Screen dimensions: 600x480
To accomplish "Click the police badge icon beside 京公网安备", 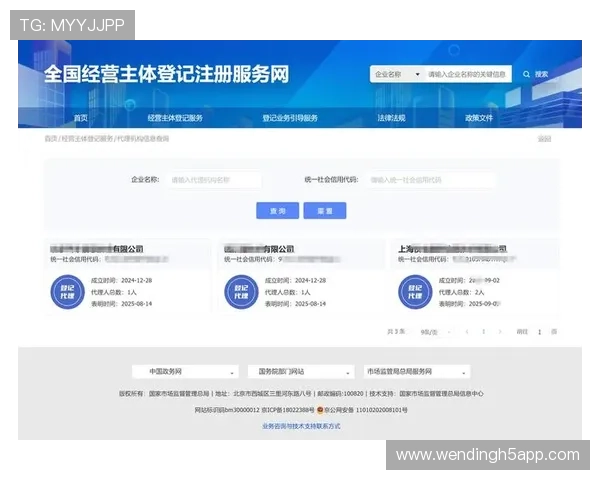I will (320, 410).
